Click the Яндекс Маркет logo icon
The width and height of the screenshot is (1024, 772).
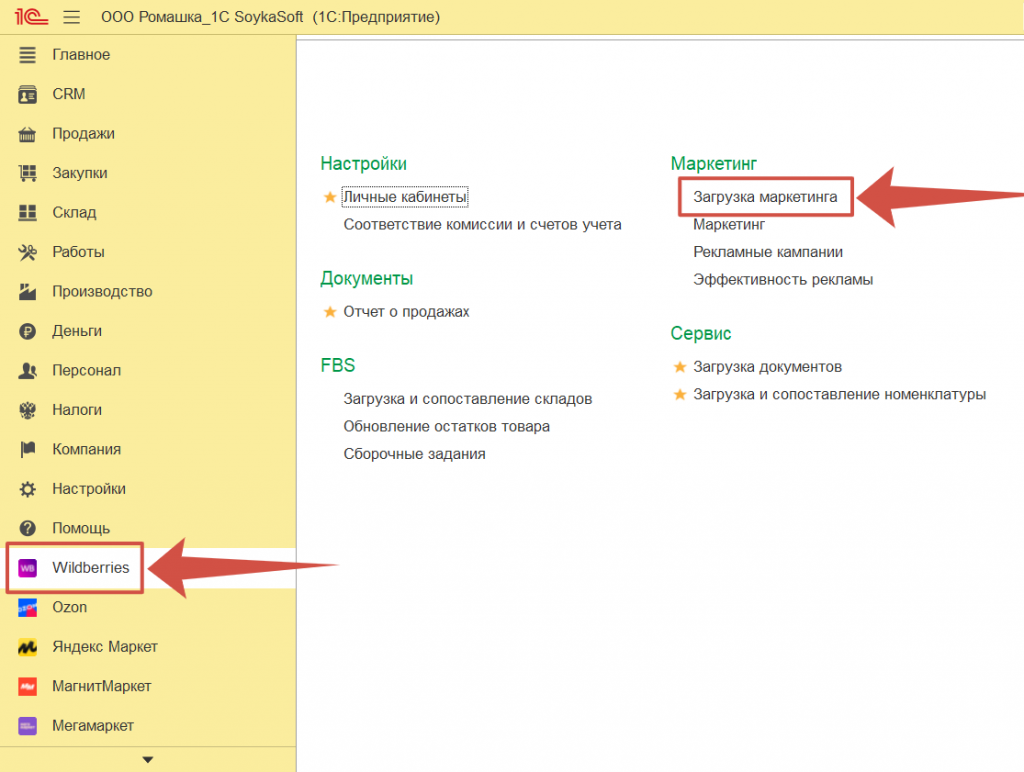click(x=29, y=647)
